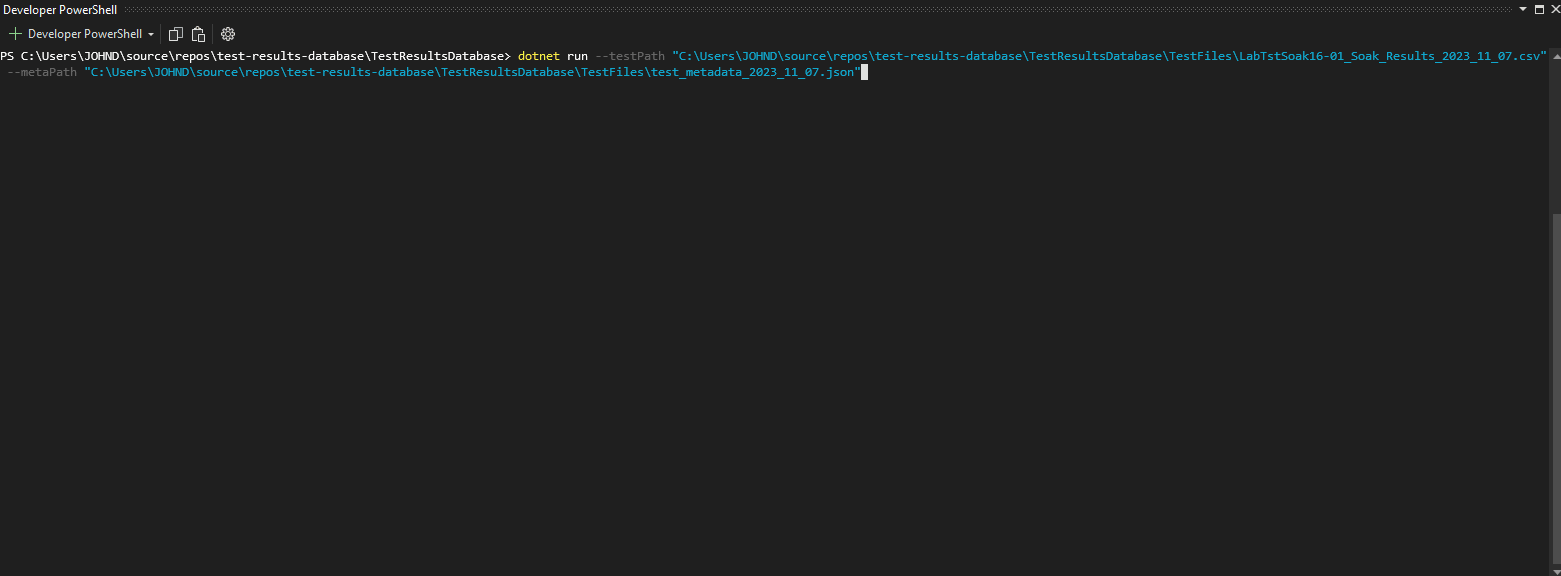
Task: Click the dotted title bar grip area
Action: coord(817,9)
